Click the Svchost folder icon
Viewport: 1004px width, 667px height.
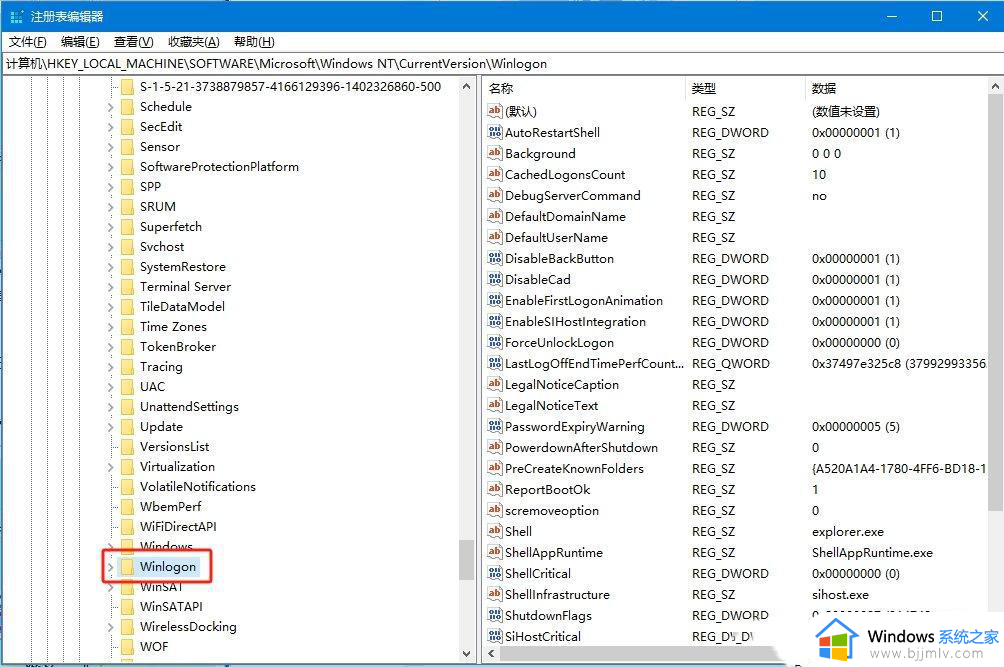[x=127, y=246]
